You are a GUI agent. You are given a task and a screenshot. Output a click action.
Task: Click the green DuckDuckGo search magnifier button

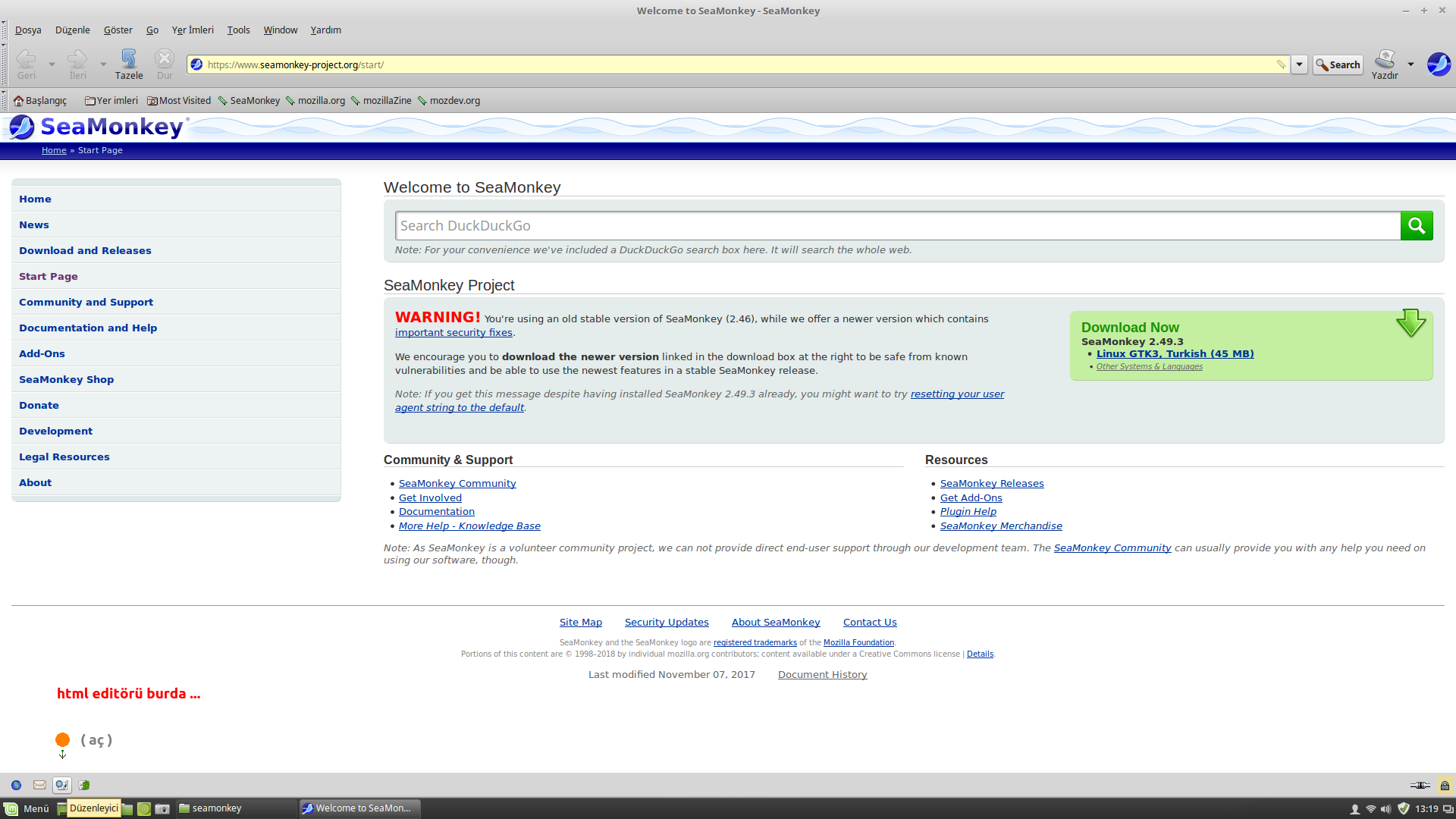tap(1416, 225)
